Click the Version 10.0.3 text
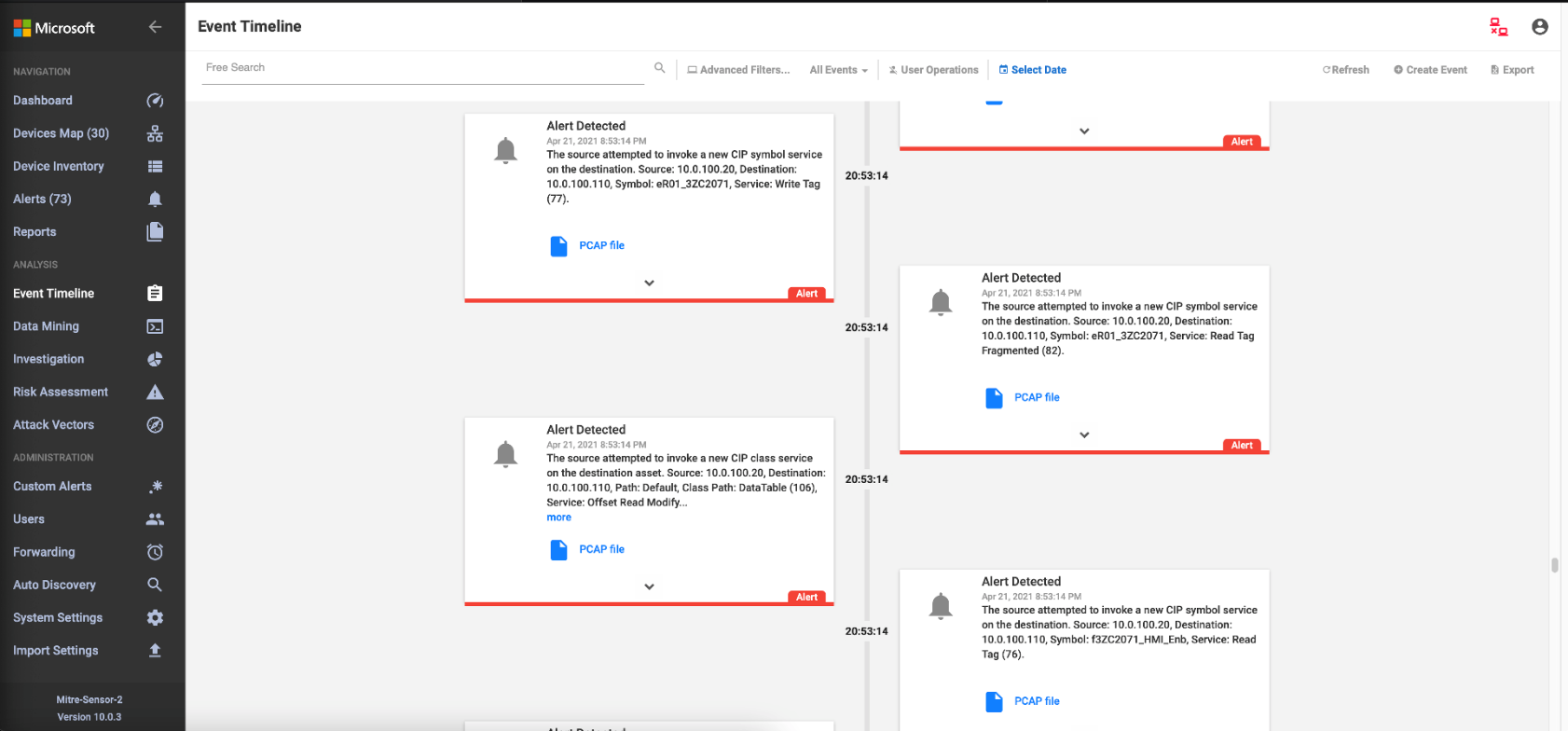This screenshot has height=731, width=1568. (x=89, y=717)
